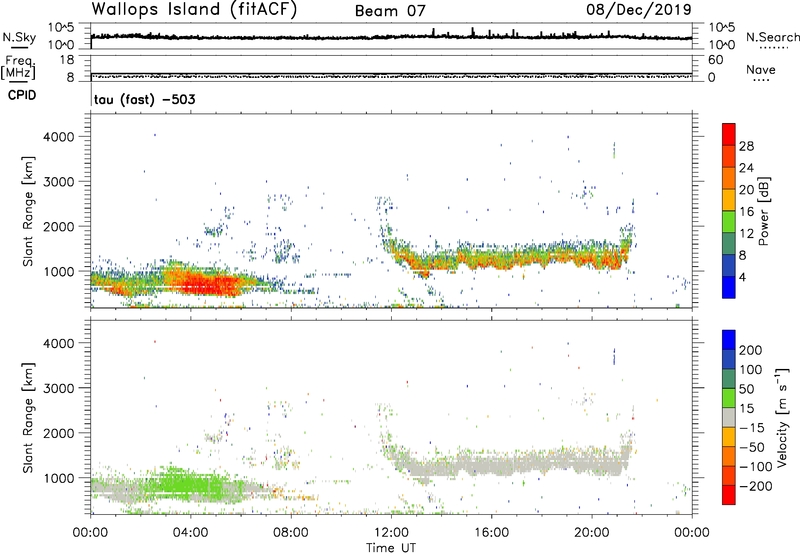Click the 'Freq. [MHz]' axis label
The image size is (800, 554).
[x=19, y=68]
